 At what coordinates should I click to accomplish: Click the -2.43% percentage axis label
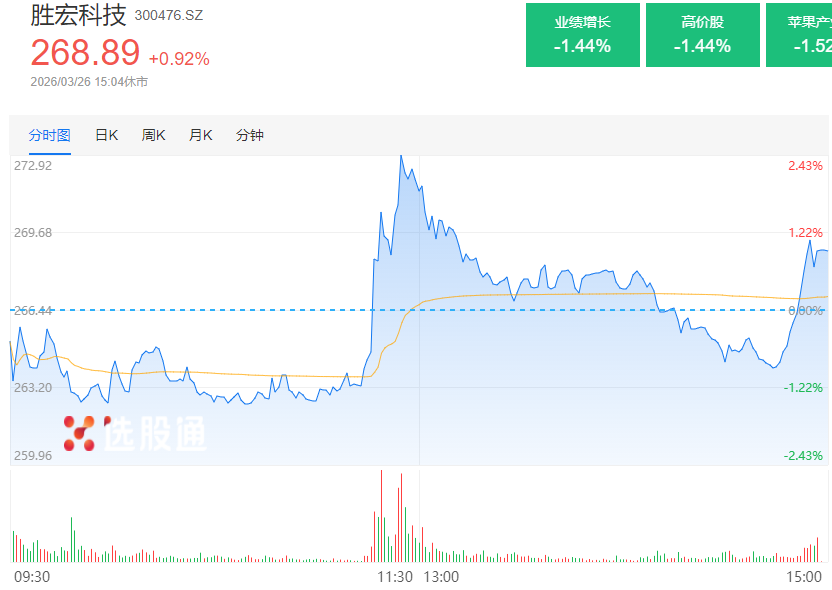coord(805,456)
